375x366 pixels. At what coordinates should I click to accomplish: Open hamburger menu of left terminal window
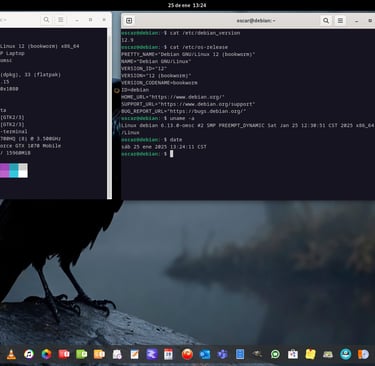[61, 20]
